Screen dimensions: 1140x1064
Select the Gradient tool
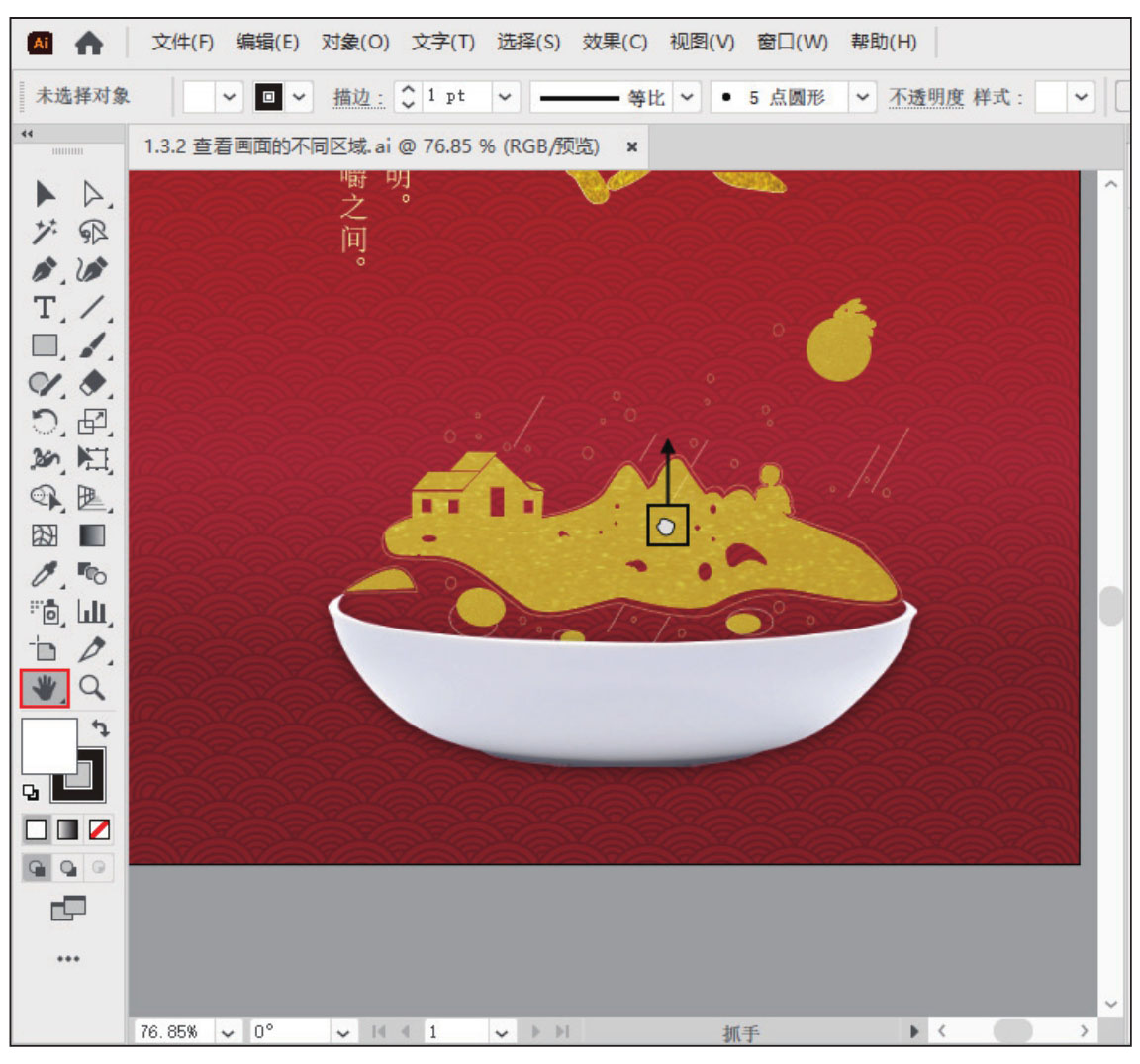(92, 535)
